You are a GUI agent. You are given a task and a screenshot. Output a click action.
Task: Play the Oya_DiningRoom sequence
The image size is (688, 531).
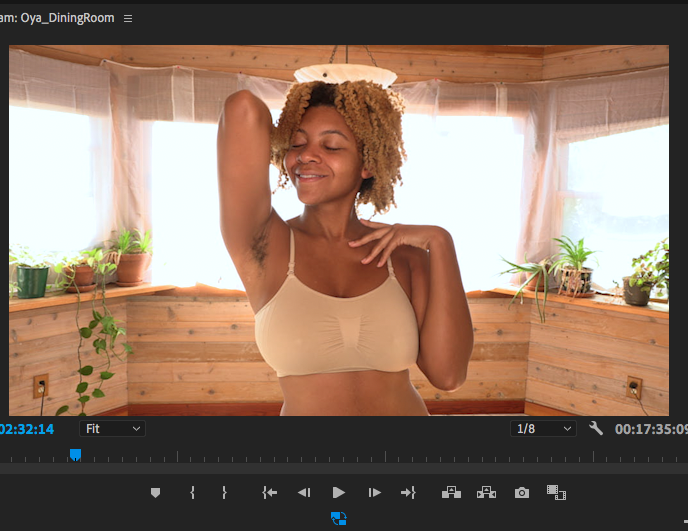338,493
